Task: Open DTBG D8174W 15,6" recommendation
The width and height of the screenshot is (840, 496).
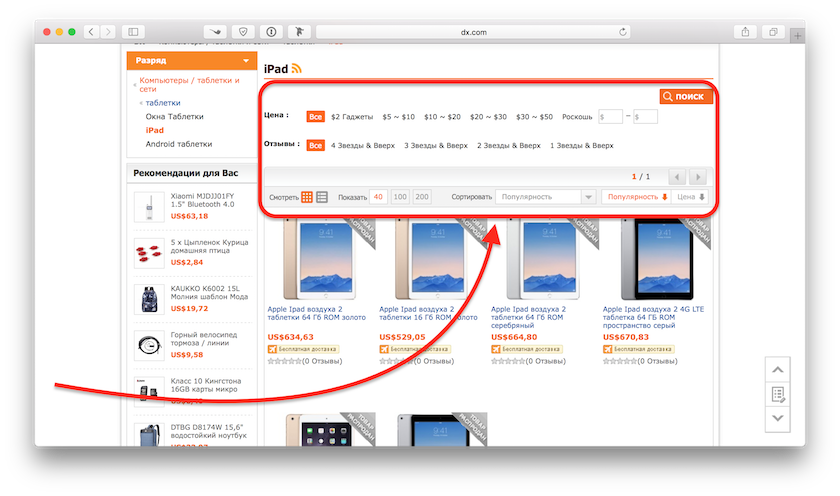Action: [x=208, y=431]
